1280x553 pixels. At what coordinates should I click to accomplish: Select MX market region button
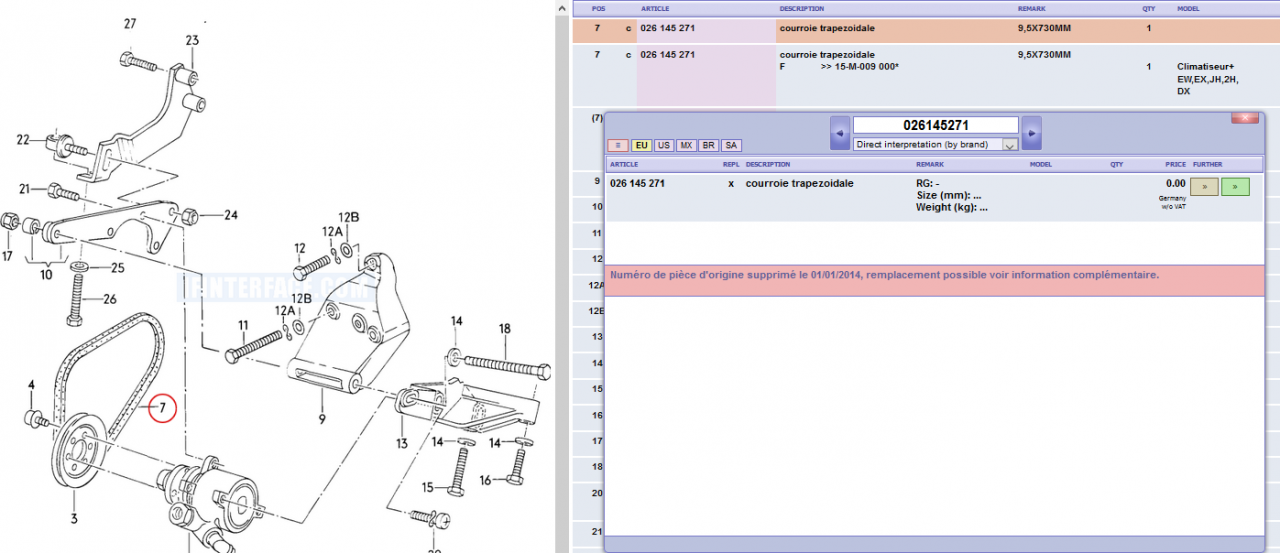tap(686, 146)
